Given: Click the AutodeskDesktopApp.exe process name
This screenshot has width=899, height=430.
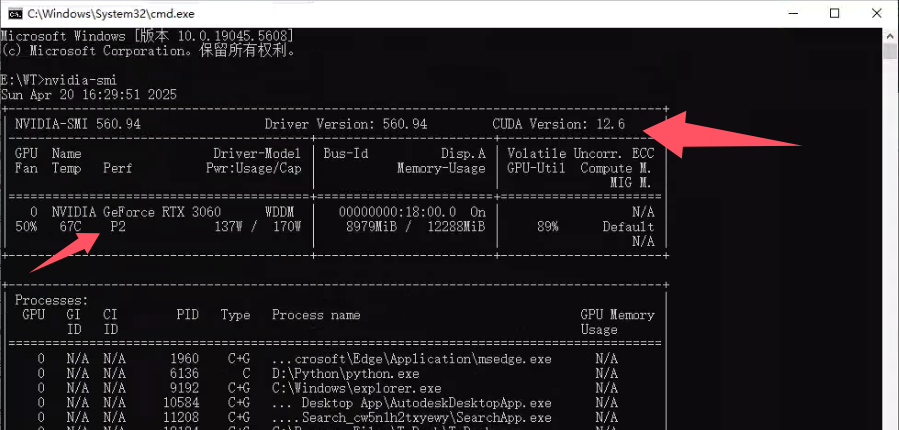Looking at the screenshot, I should (412, 403).
